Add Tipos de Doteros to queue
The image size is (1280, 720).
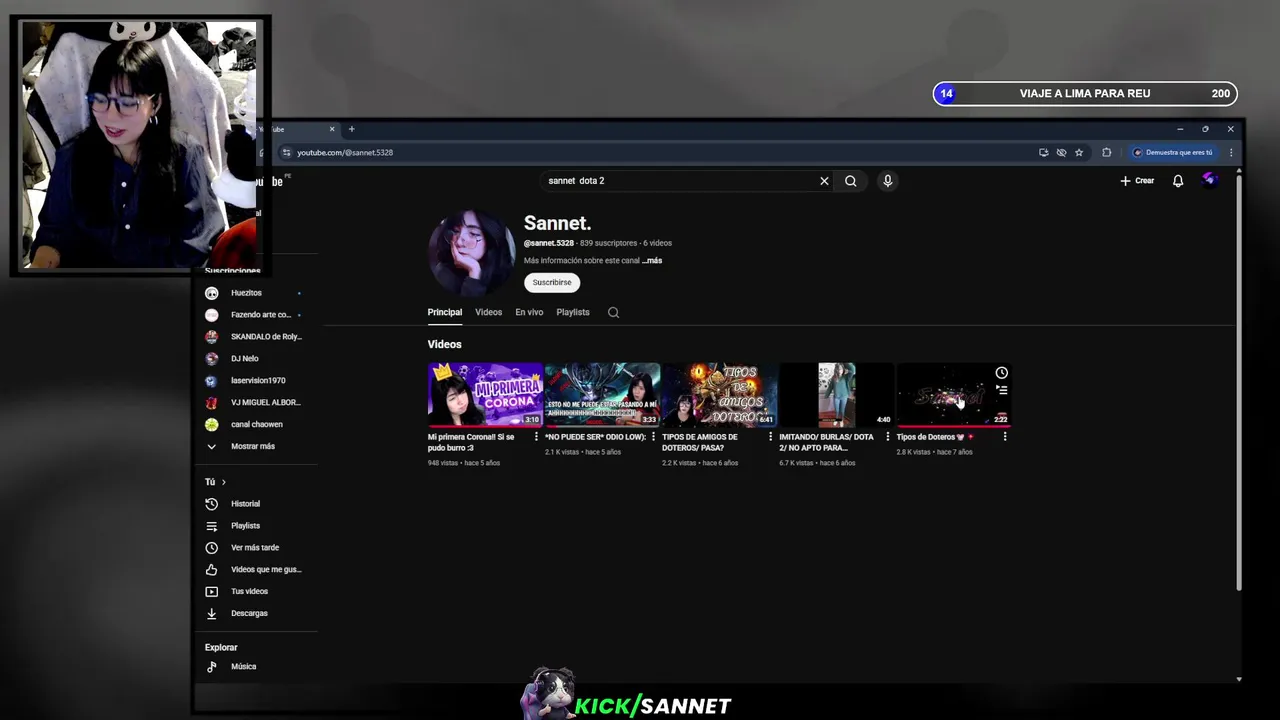click(x=1001, y=390)
